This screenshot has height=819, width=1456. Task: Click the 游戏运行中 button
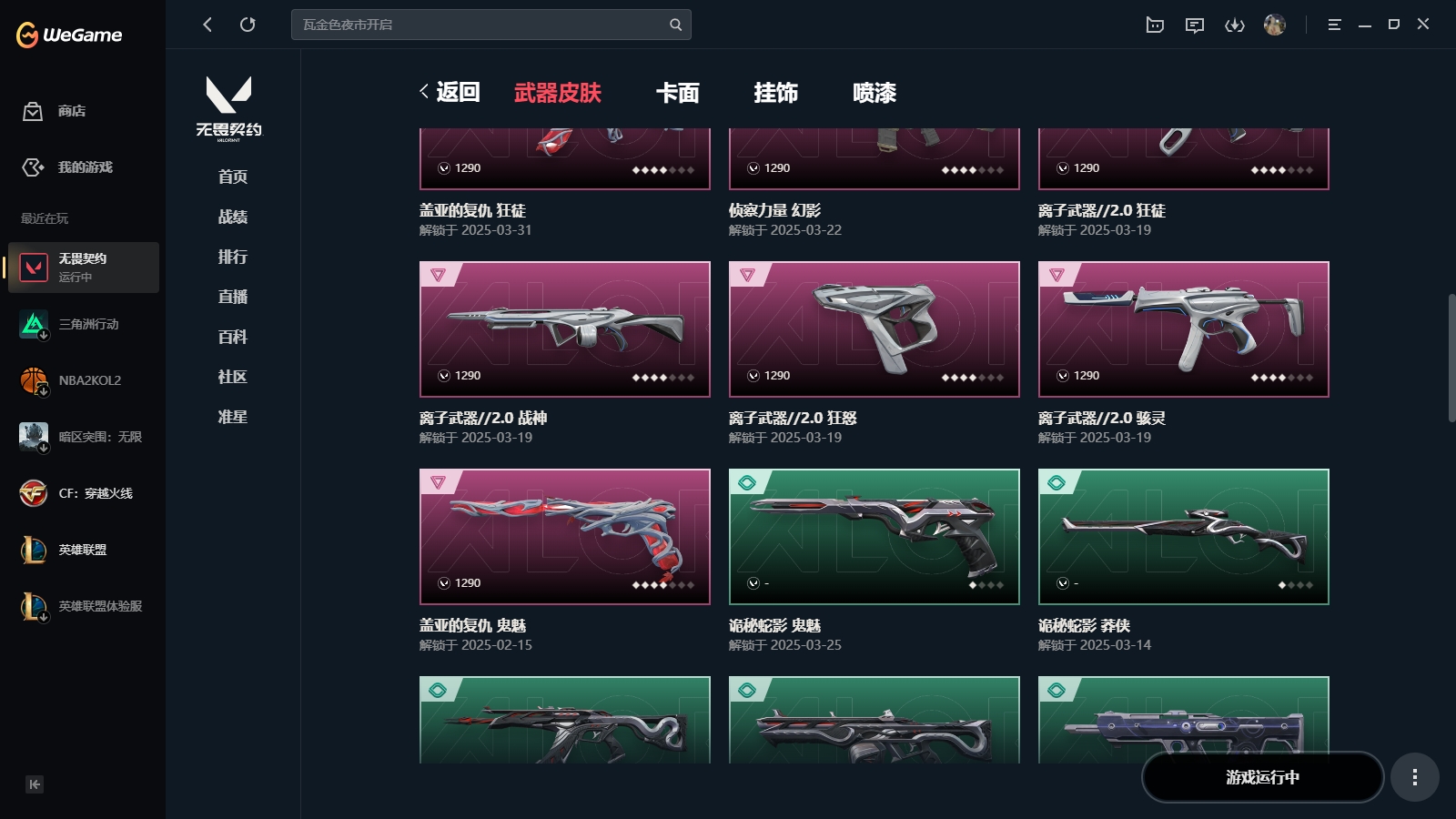(1262, 777)
